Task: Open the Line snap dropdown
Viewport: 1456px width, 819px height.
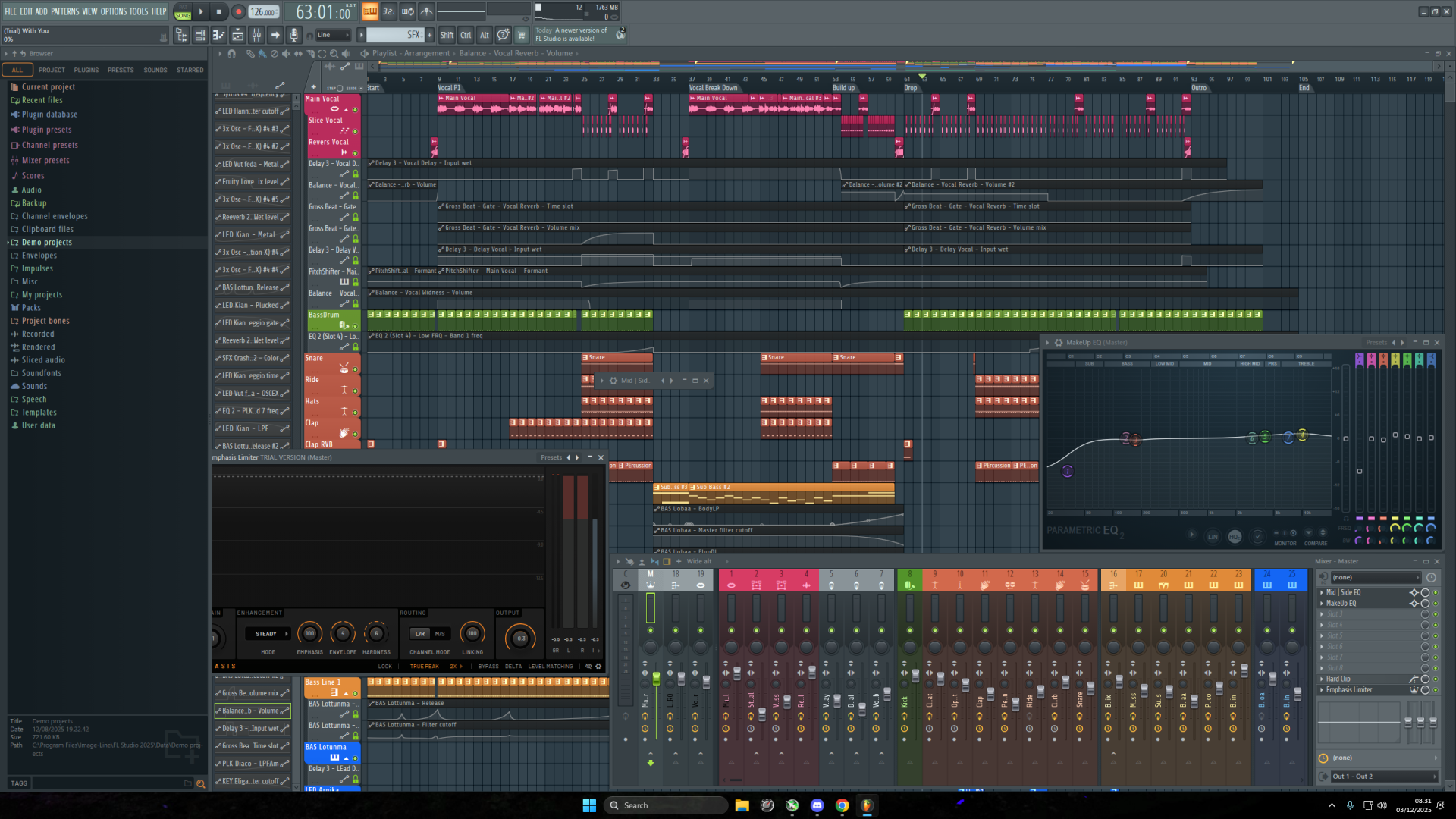Action: pos(332,35)
